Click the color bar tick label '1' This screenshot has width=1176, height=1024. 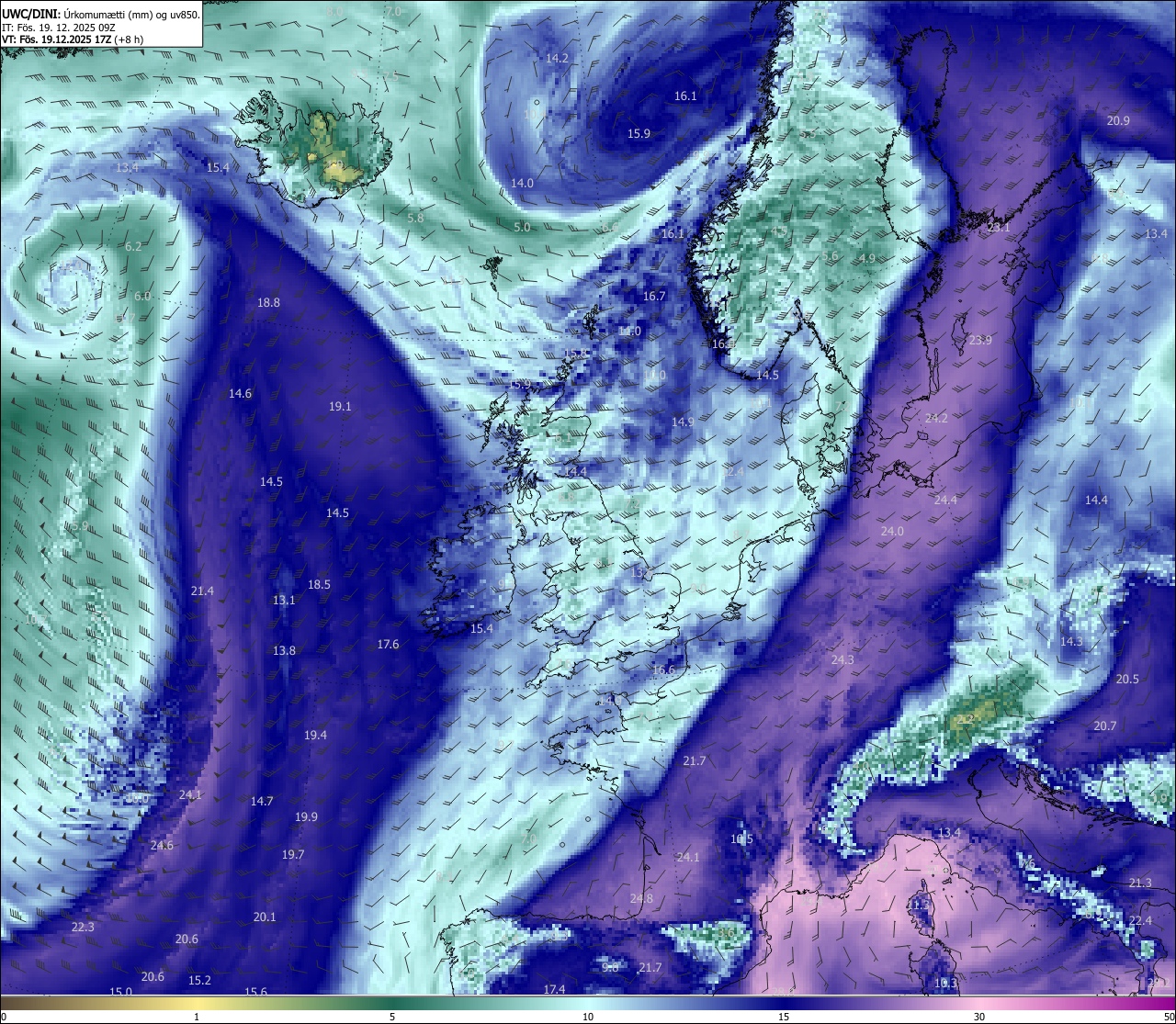[x=197, y=1017]
